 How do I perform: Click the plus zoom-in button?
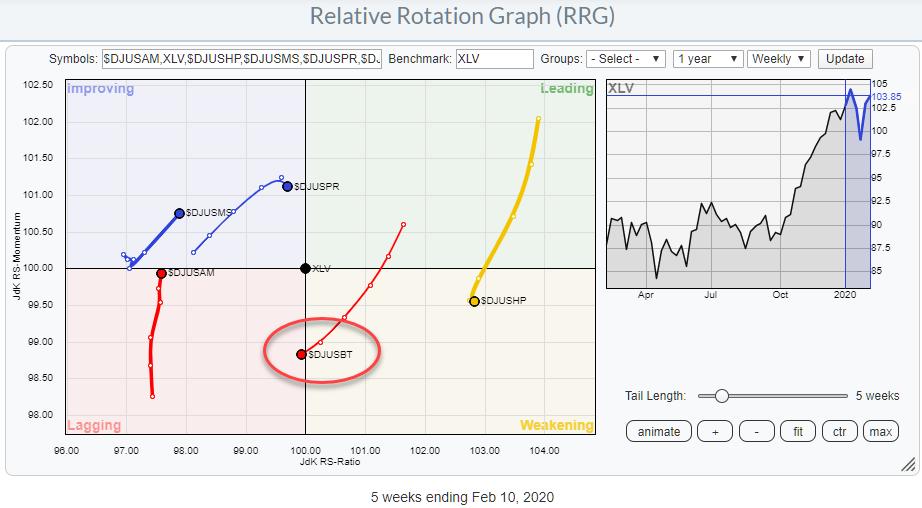(715, 431)
